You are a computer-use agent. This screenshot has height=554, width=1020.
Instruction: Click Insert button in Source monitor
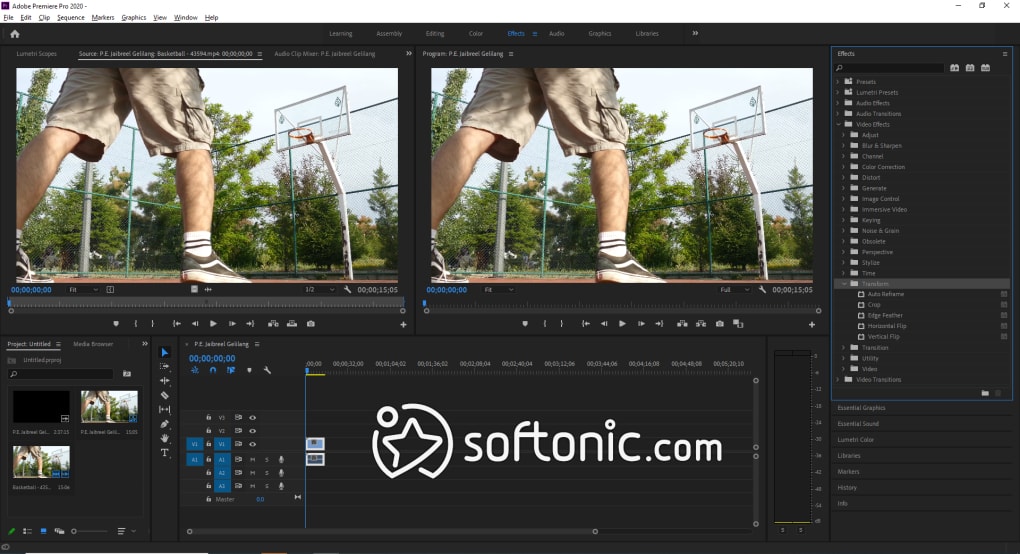click(x=273, y=324)
